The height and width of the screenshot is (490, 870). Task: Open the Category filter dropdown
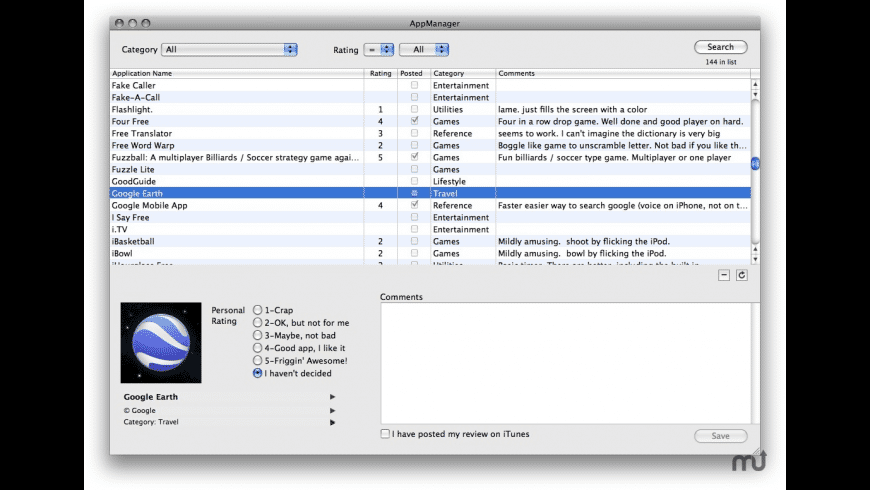[230, 49]
